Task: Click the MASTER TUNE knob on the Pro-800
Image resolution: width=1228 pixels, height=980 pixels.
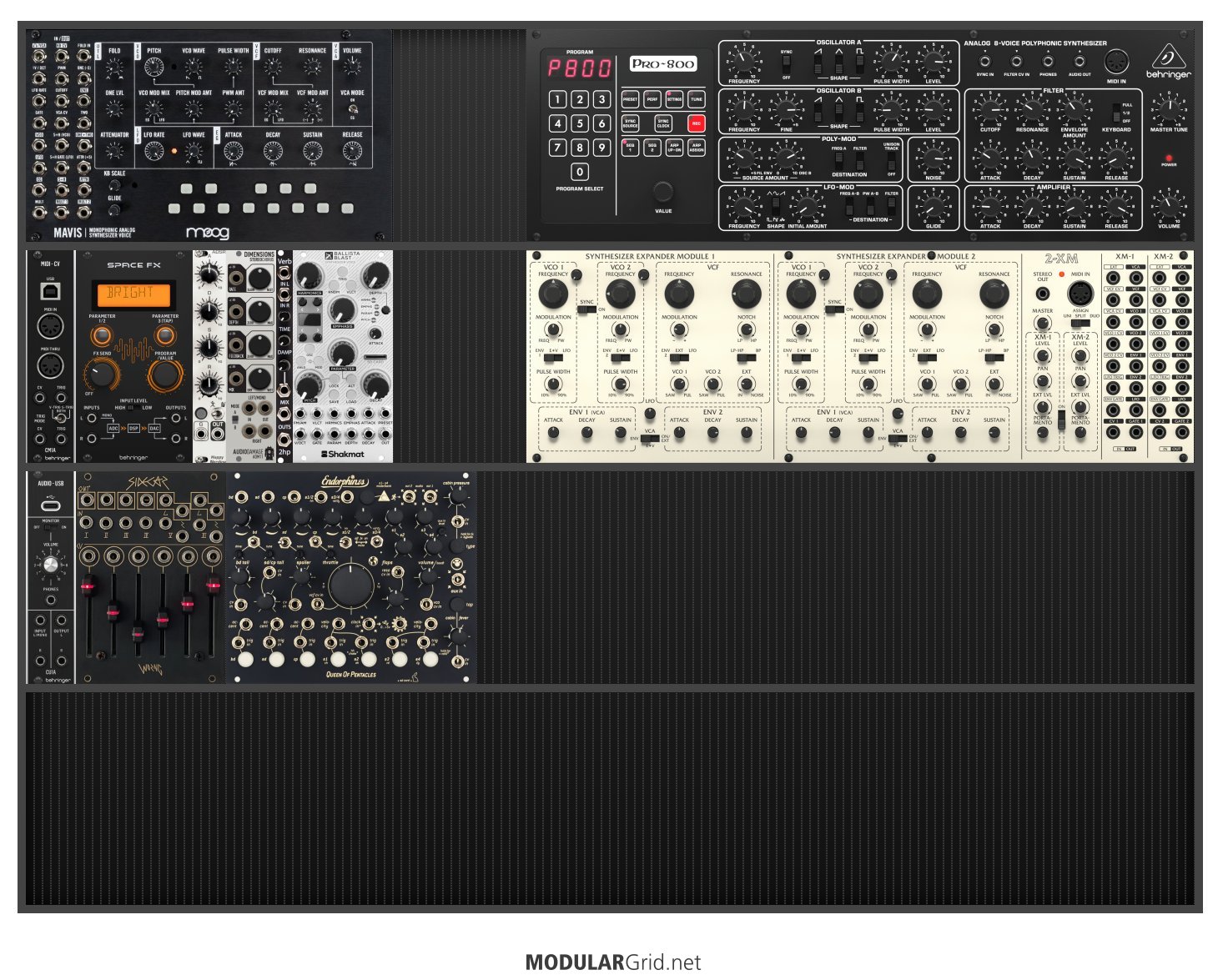Action: [x=1169, y=109]
